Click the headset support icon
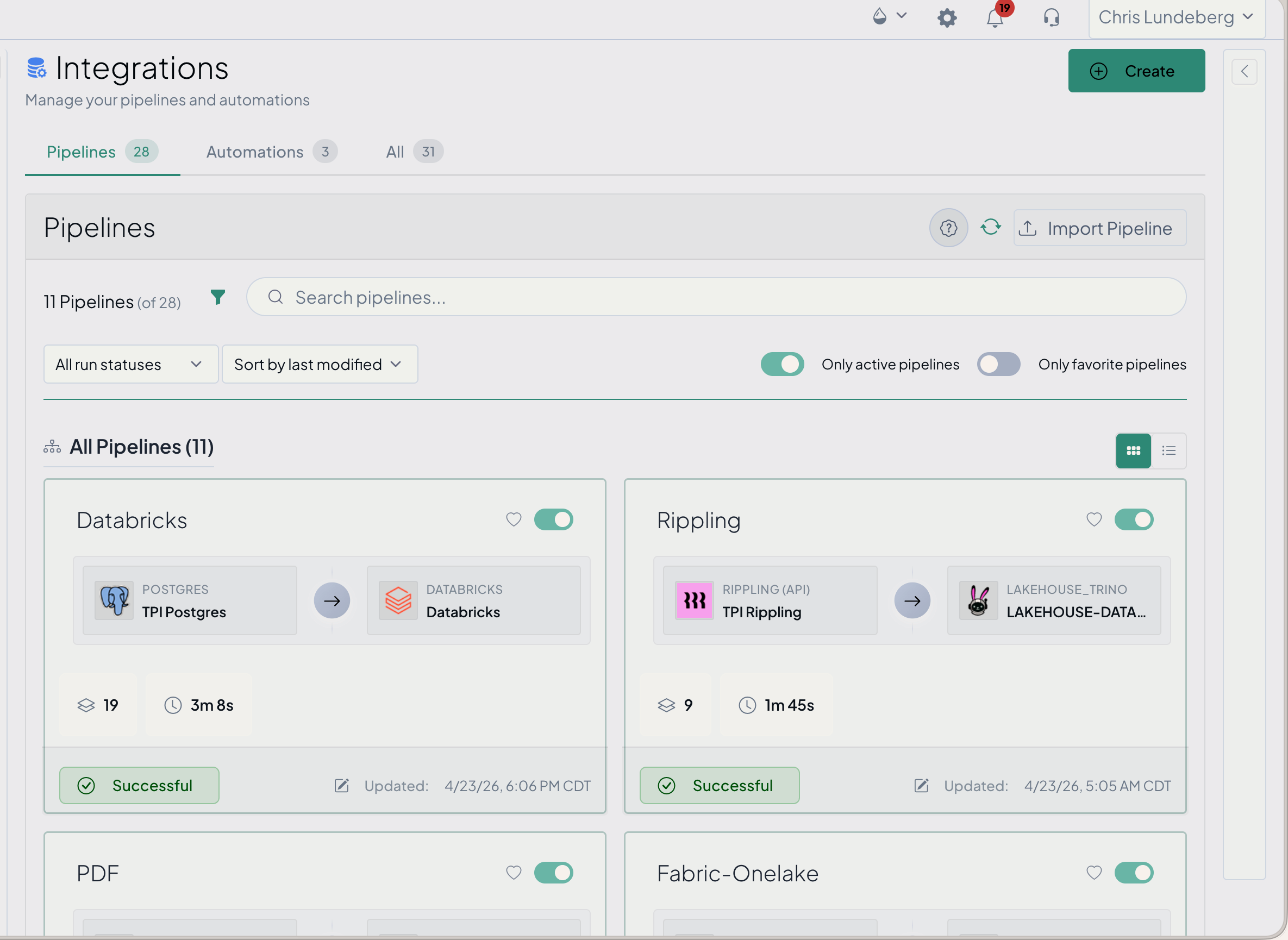The width and height of the screenshot is (1288, 940). pyautogui.click(x=1051, y=17)
